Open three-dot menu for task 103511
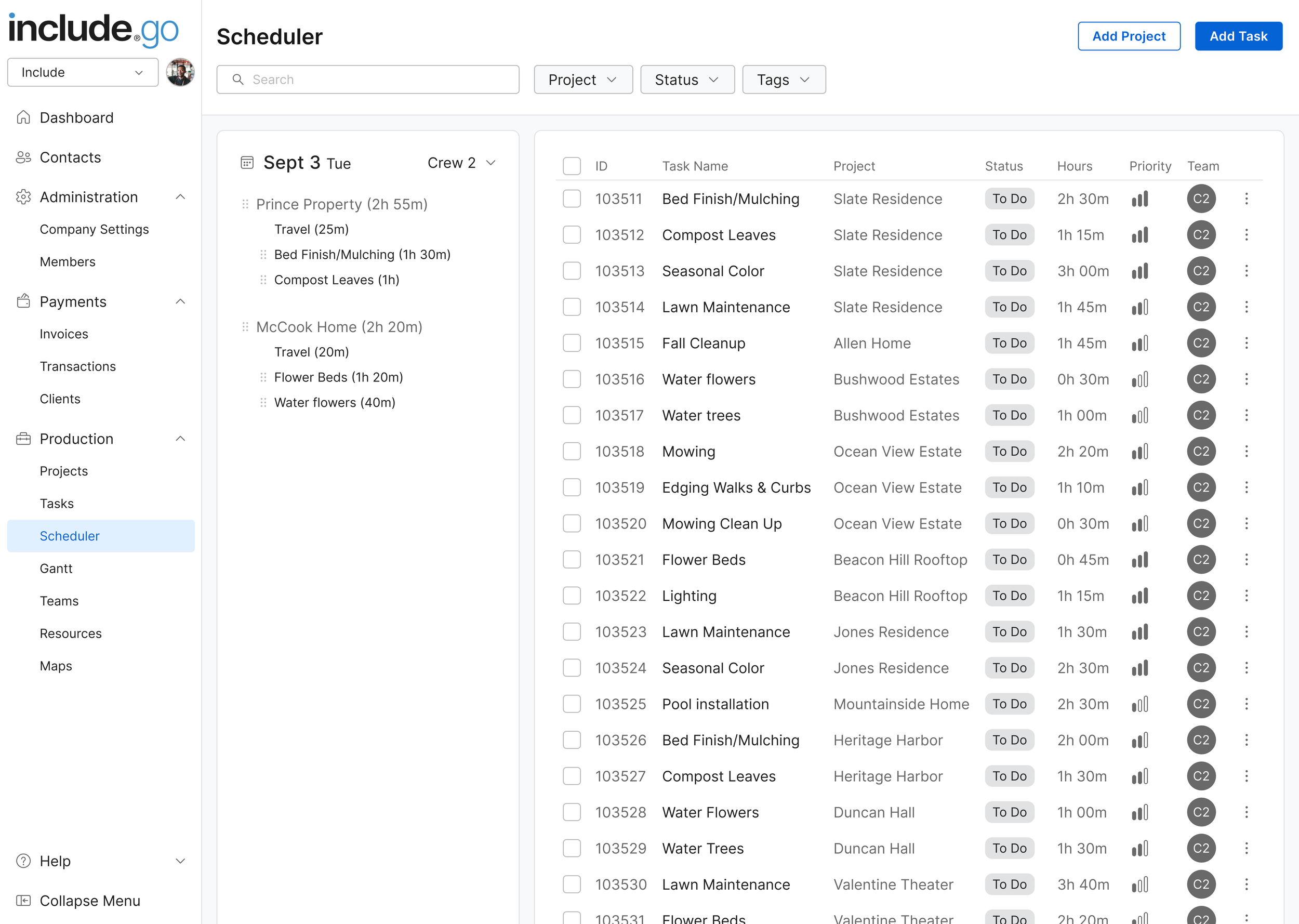This screenshot has width=1299, height=924. pos(1246,199)
